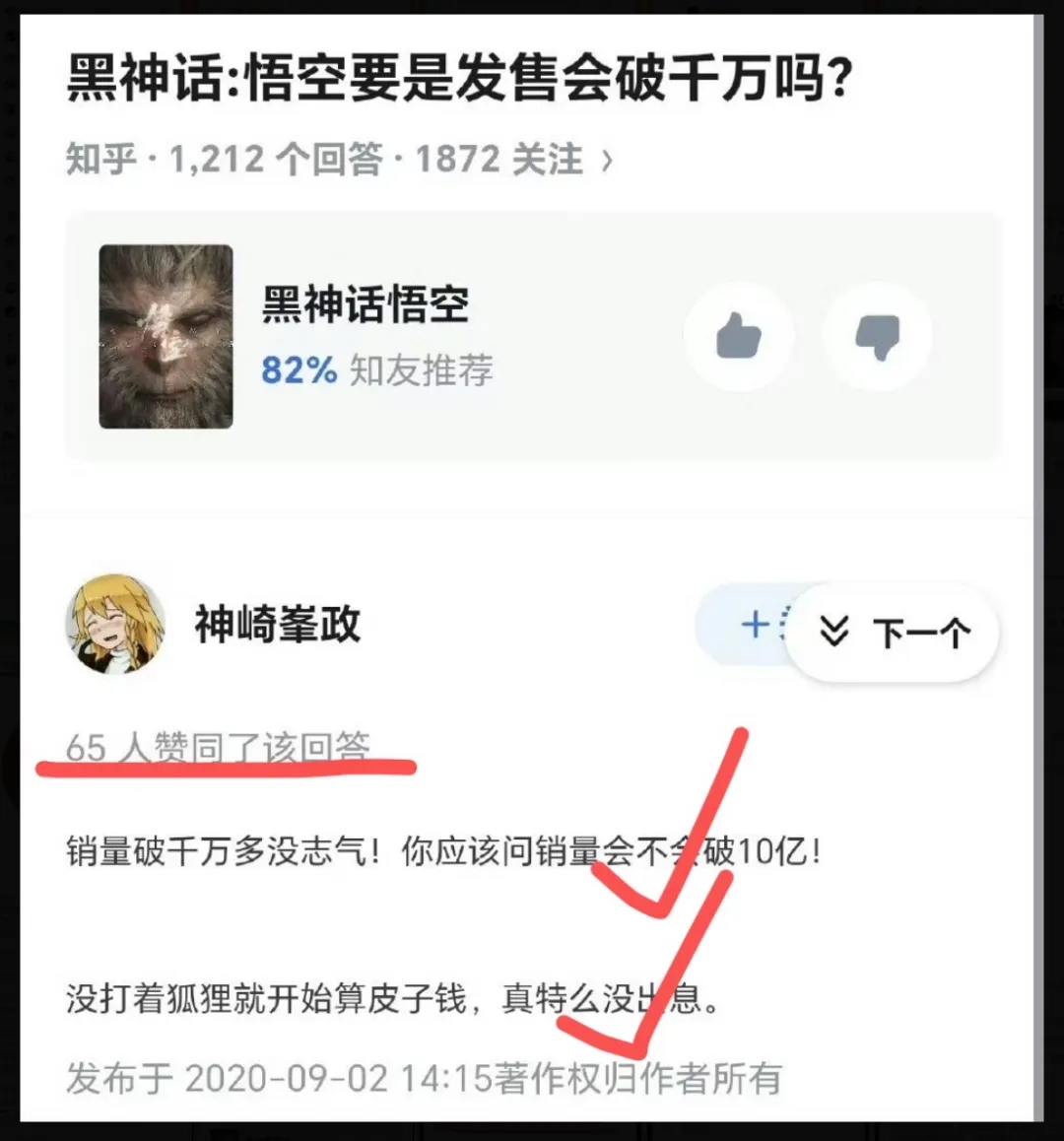Viewport: 1064px width, 1141px height.
Task: Open the question title 黑神话:悟空要是发售会破千万吗?
Action: click(460, 78)
